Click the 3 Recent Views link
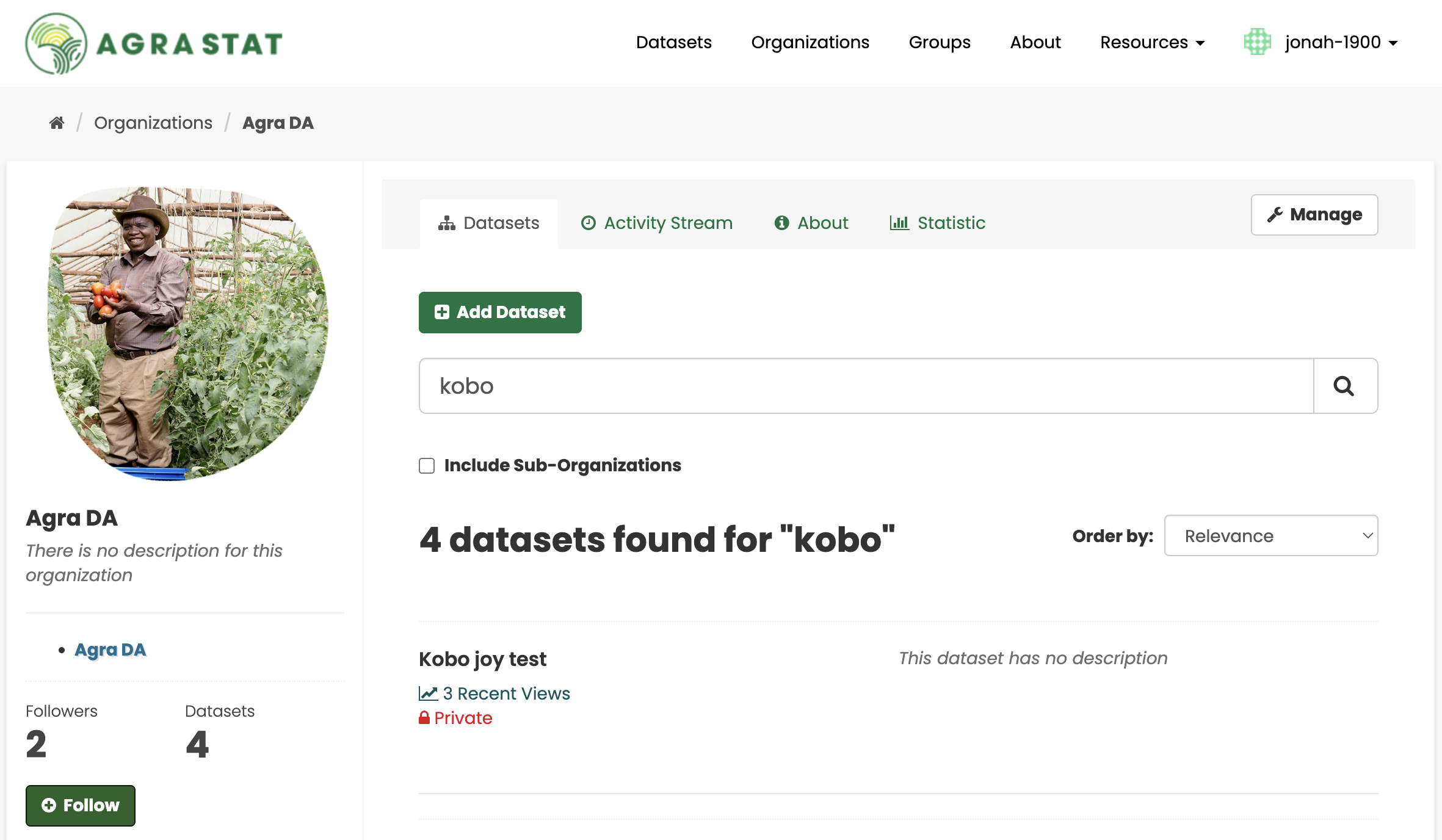Image resolution: width=1442 pixels, height=840 pixels. (x=495, y=693)
